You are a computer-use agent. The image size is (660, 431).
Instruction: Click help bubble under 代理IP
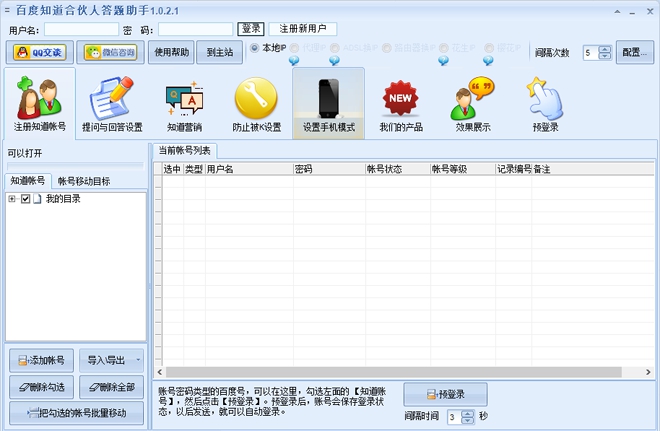pos(294,61)
